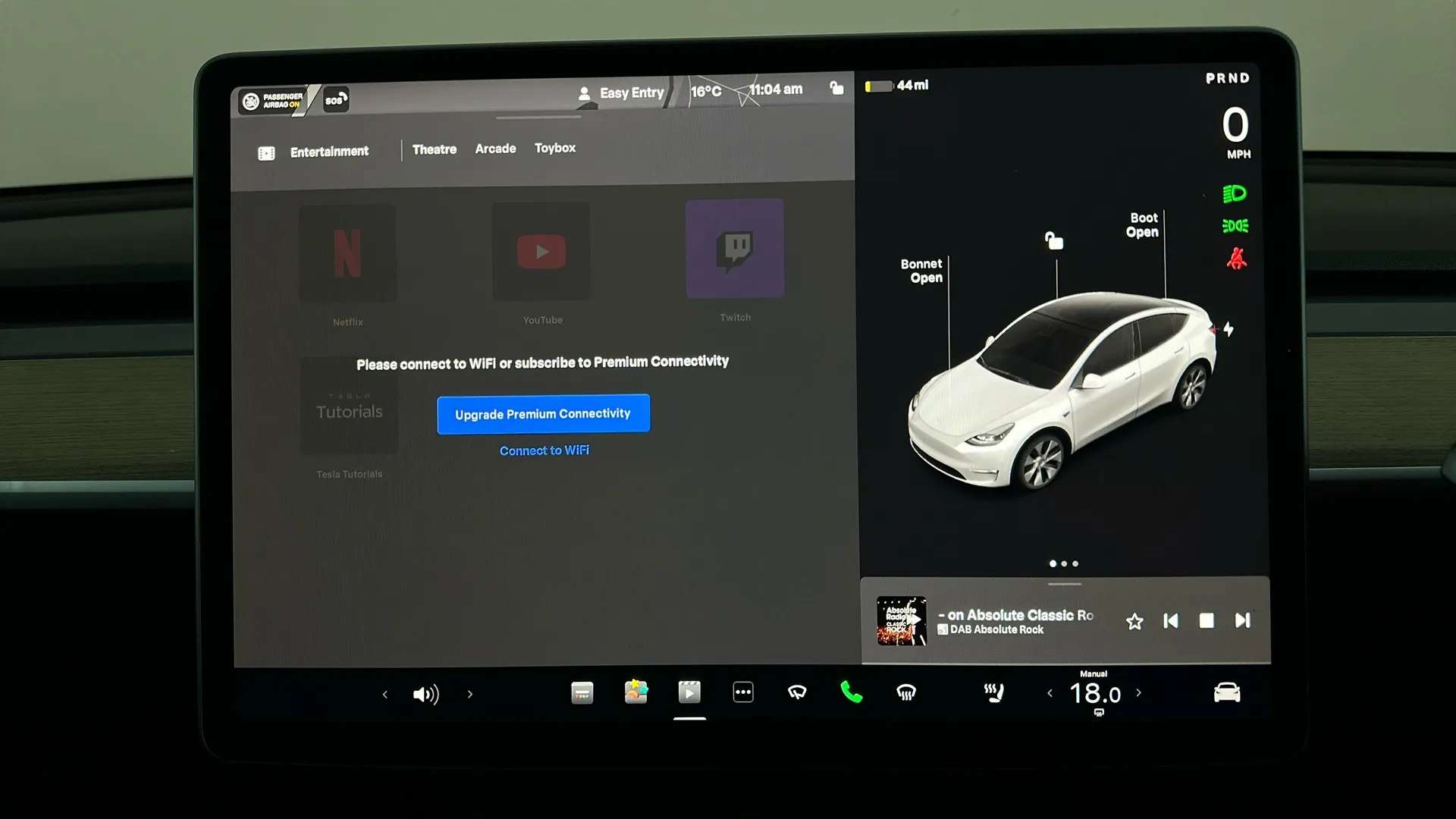Skip to the next station
The height and width of the screenshot is (819, 1456).
[x=1242, y=620]
